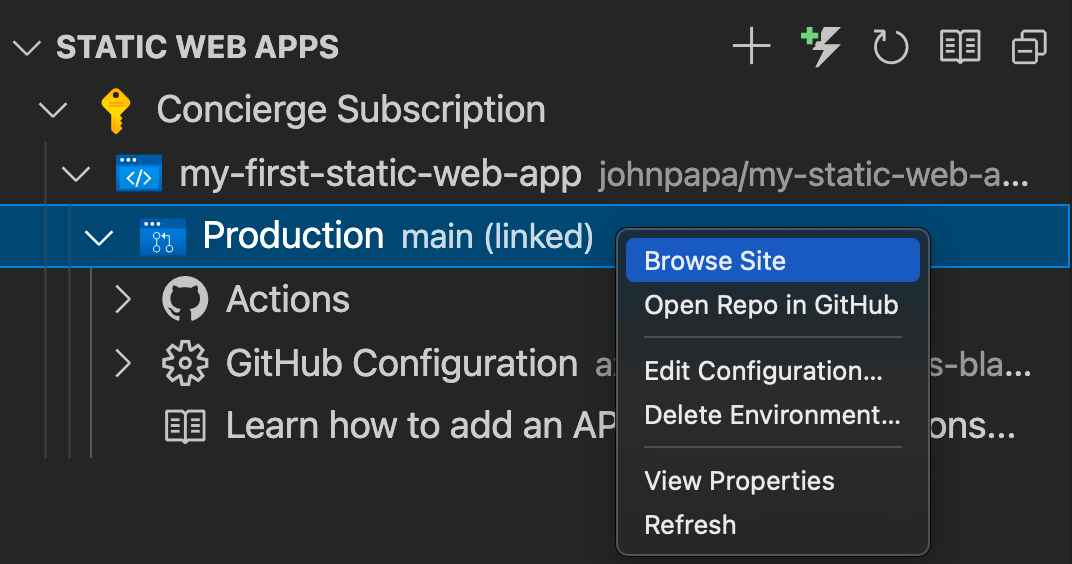Viewport: 1072px width, 564px height.
Task: Choose Browse Site from context menu
Action: tap(773, 260)
